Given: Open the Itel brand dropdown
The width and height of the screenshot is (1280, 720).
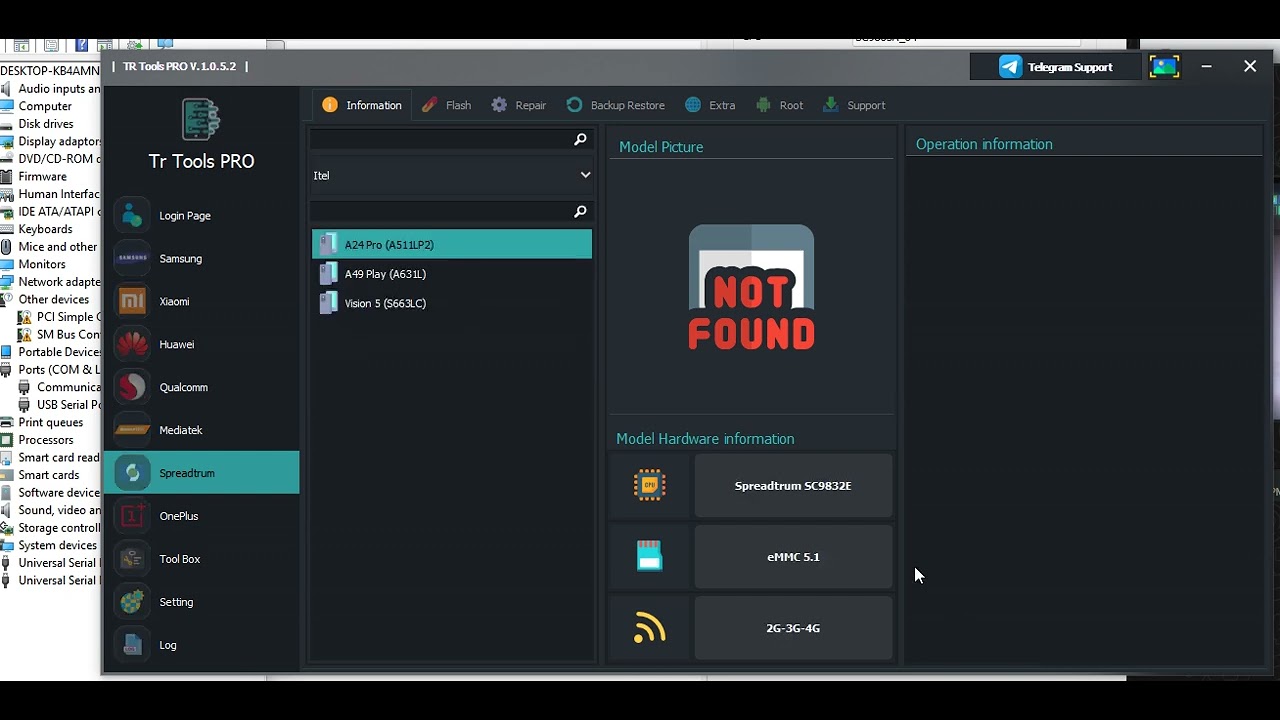Looking at the screenshot, I should click(x=452, y=175).
